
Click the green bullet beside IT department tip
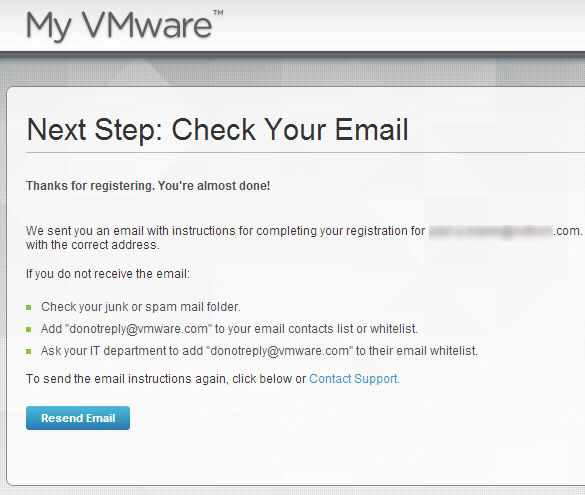tap(29, 351)
